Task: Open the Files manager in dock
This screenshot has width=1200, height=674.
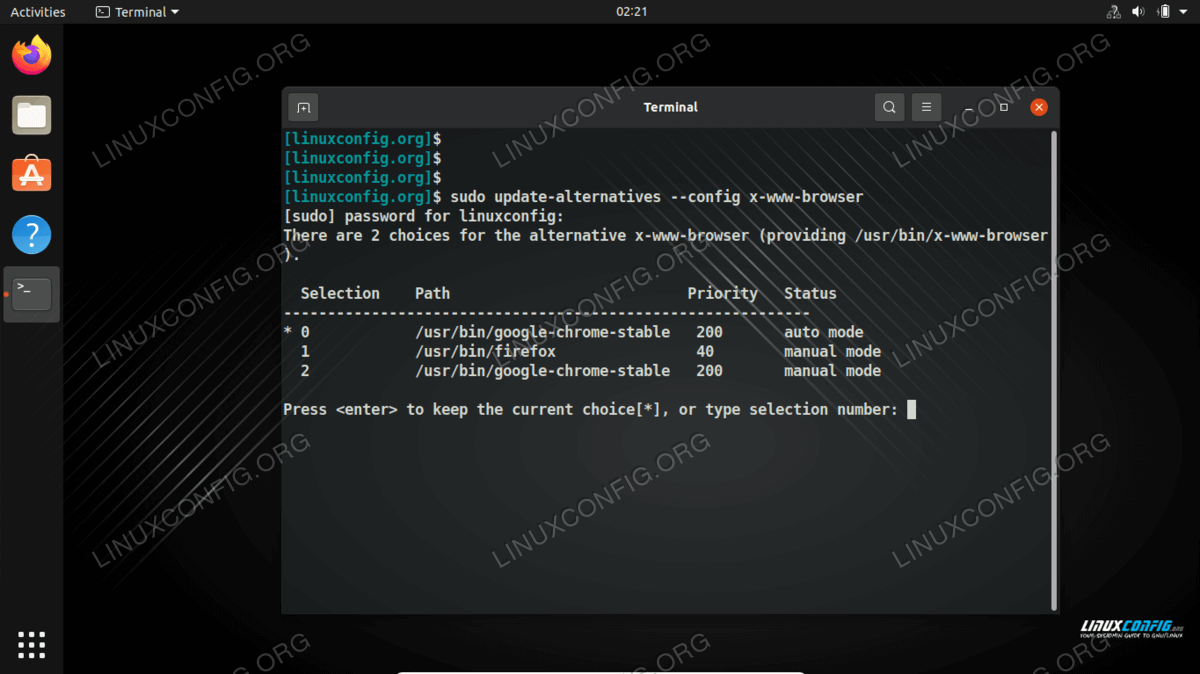Action: coord(32,115)
